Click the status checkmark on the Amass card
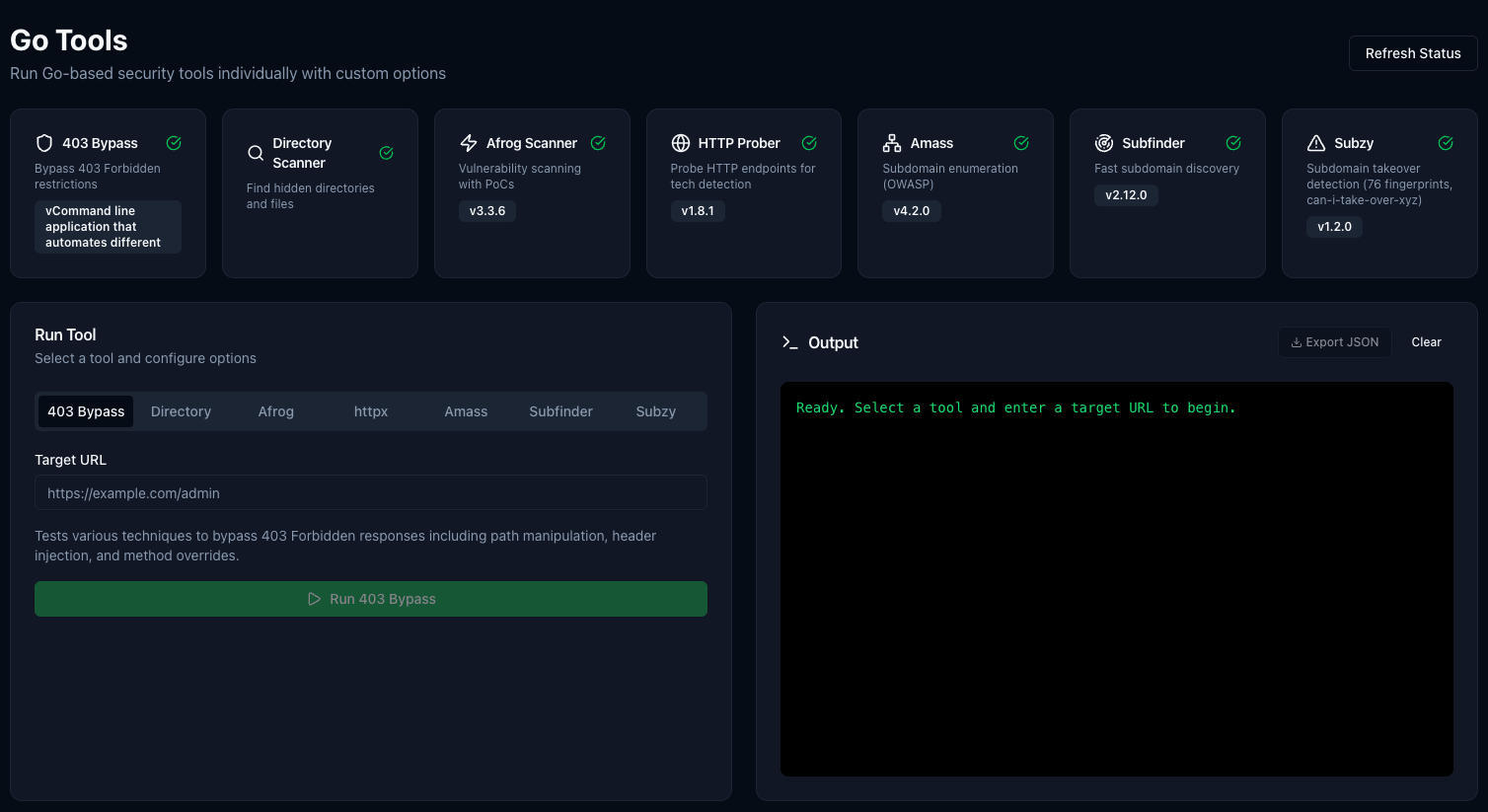The width and height of the screenshot is (1488, 812). tap(1021, 143)
